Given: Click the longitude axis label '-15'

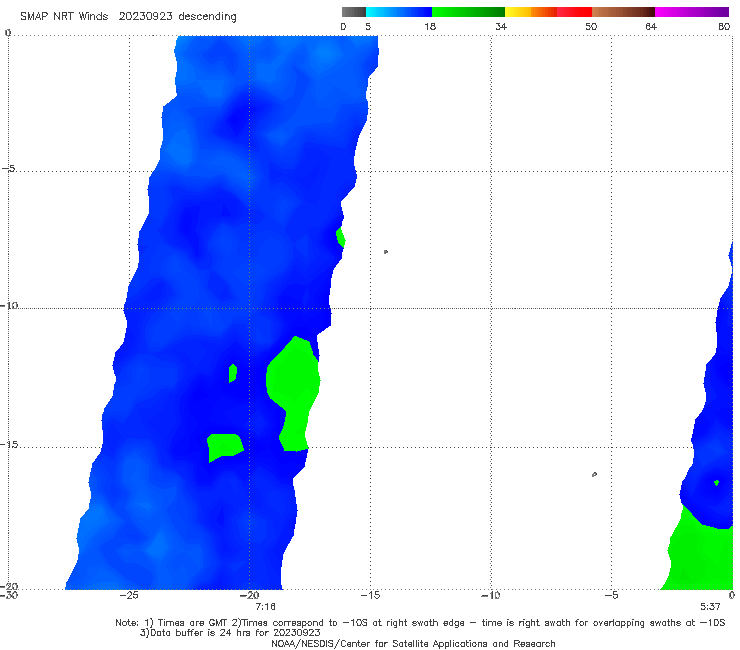Looking at the screenshot, I should click(370, 595).
